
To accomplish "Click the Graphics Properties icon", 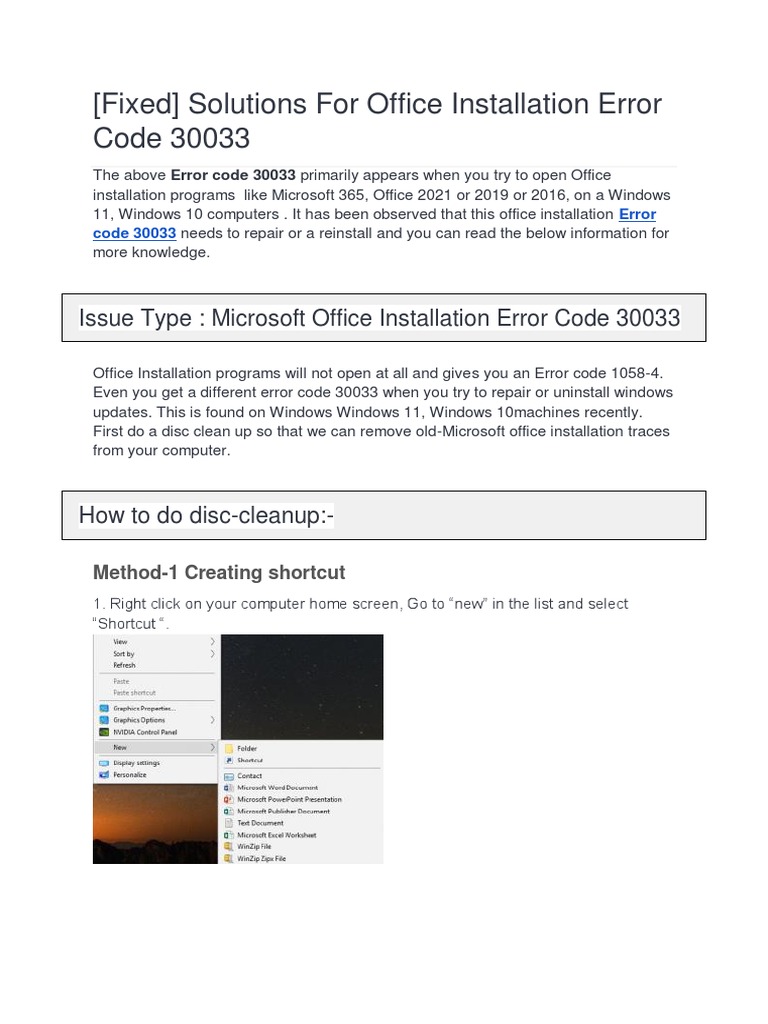I will click(x=104, y=709).
